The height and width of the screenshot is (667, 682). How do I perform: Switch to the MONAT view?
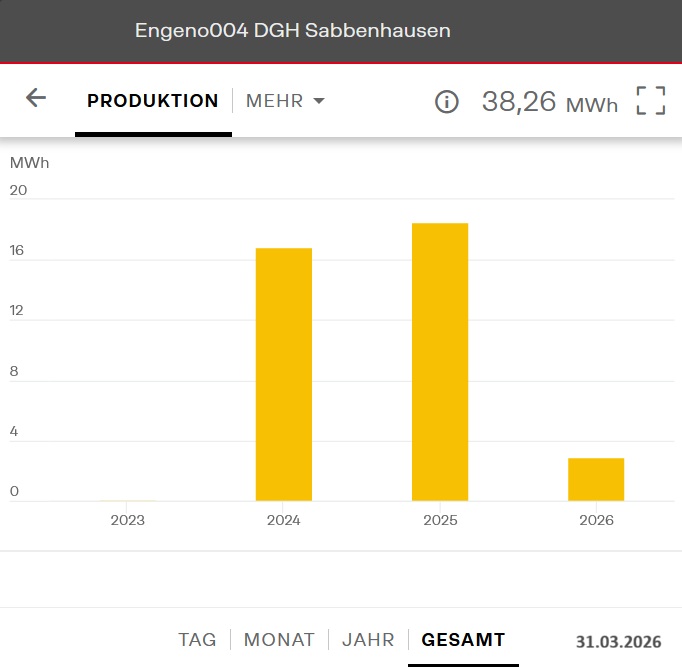point(279,640)
